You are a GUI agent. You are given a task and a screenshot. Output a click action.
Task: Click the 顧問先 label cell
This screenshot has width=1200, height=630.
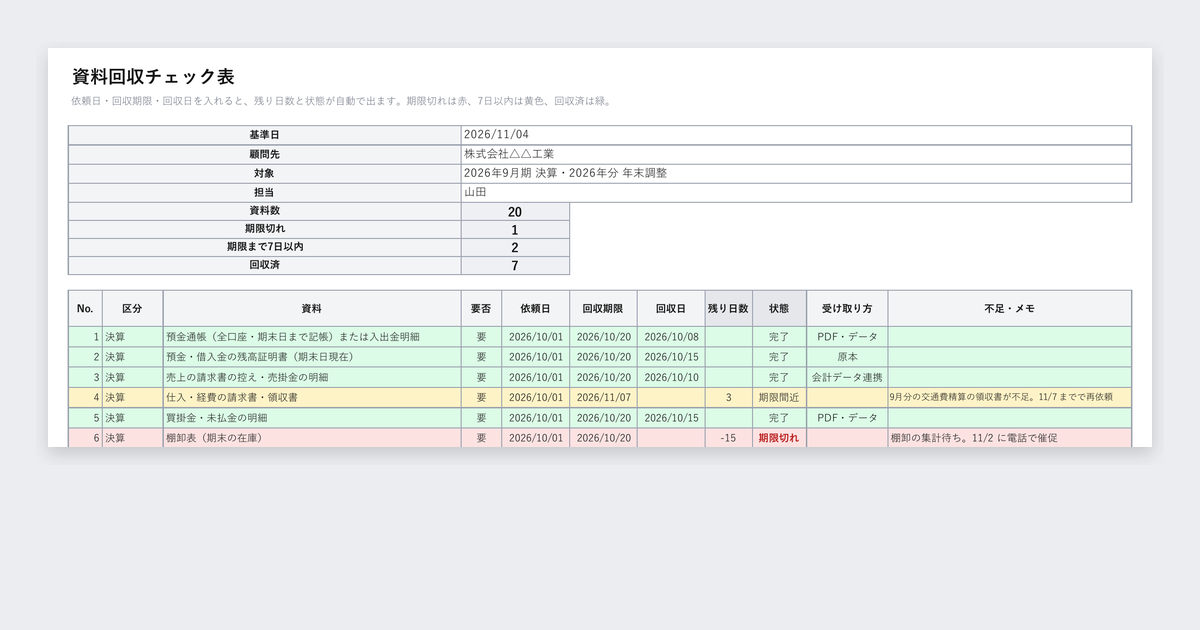point(265,154)
